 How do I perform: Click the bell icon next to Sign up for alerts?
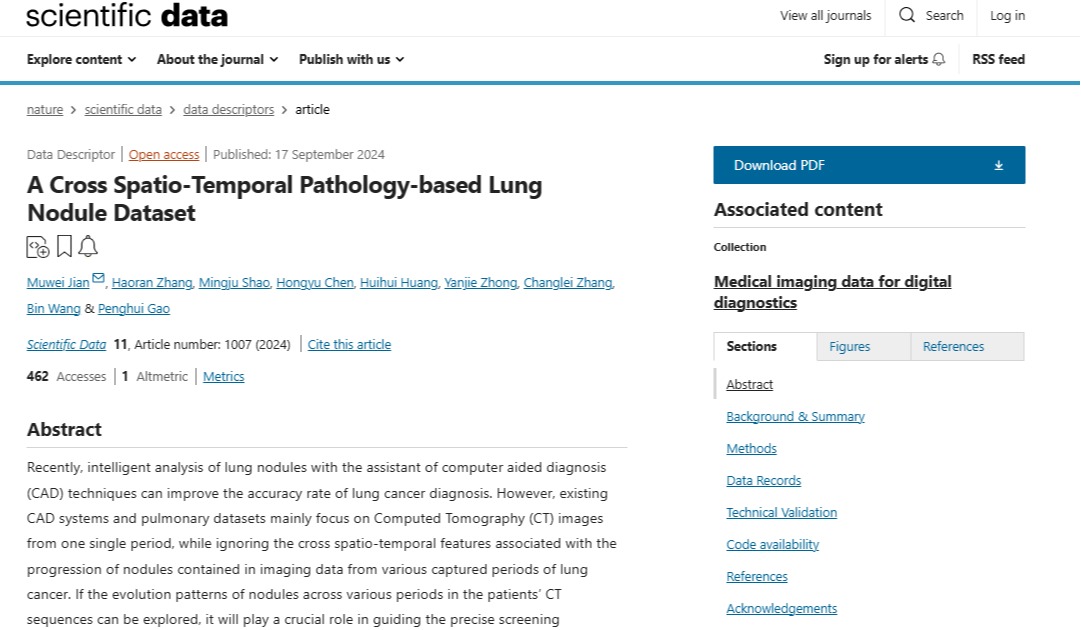[938, 60]
